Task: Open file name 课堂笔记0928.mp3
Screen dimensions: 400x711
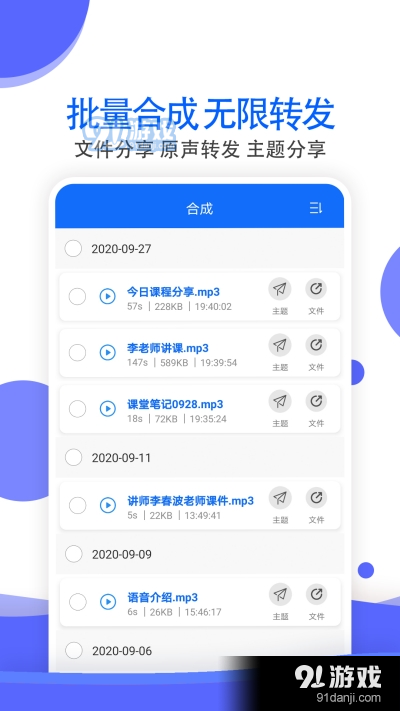Action: 175,404
